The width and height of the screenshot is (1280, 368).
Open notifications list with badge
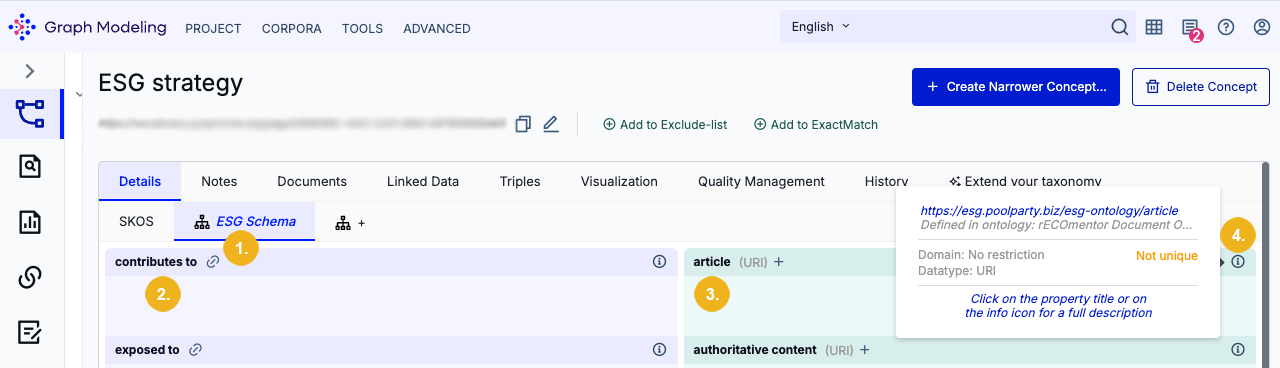click(x=1190, y=28)
